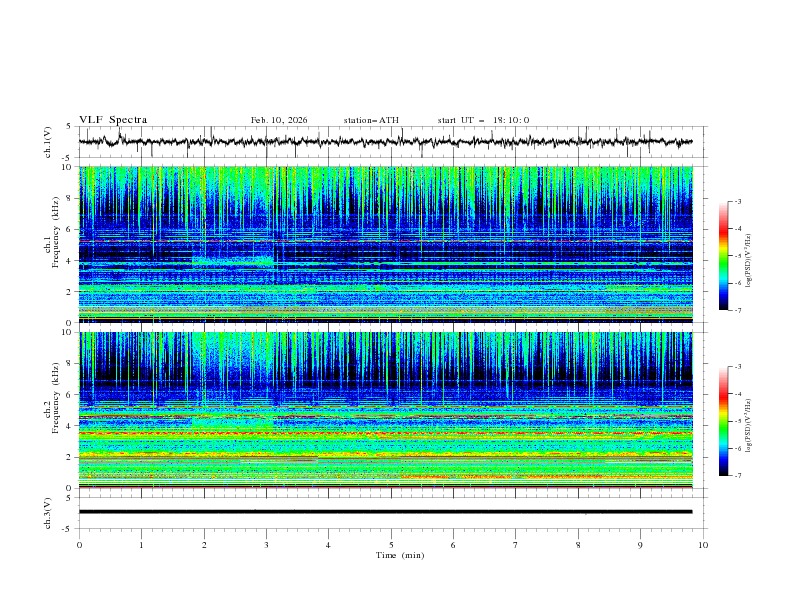Image resolution: width=792 pixels, height=612 pixels.
Task: Click the ch.1 voltage waveform trace
Action: click(x=385, y=142)
